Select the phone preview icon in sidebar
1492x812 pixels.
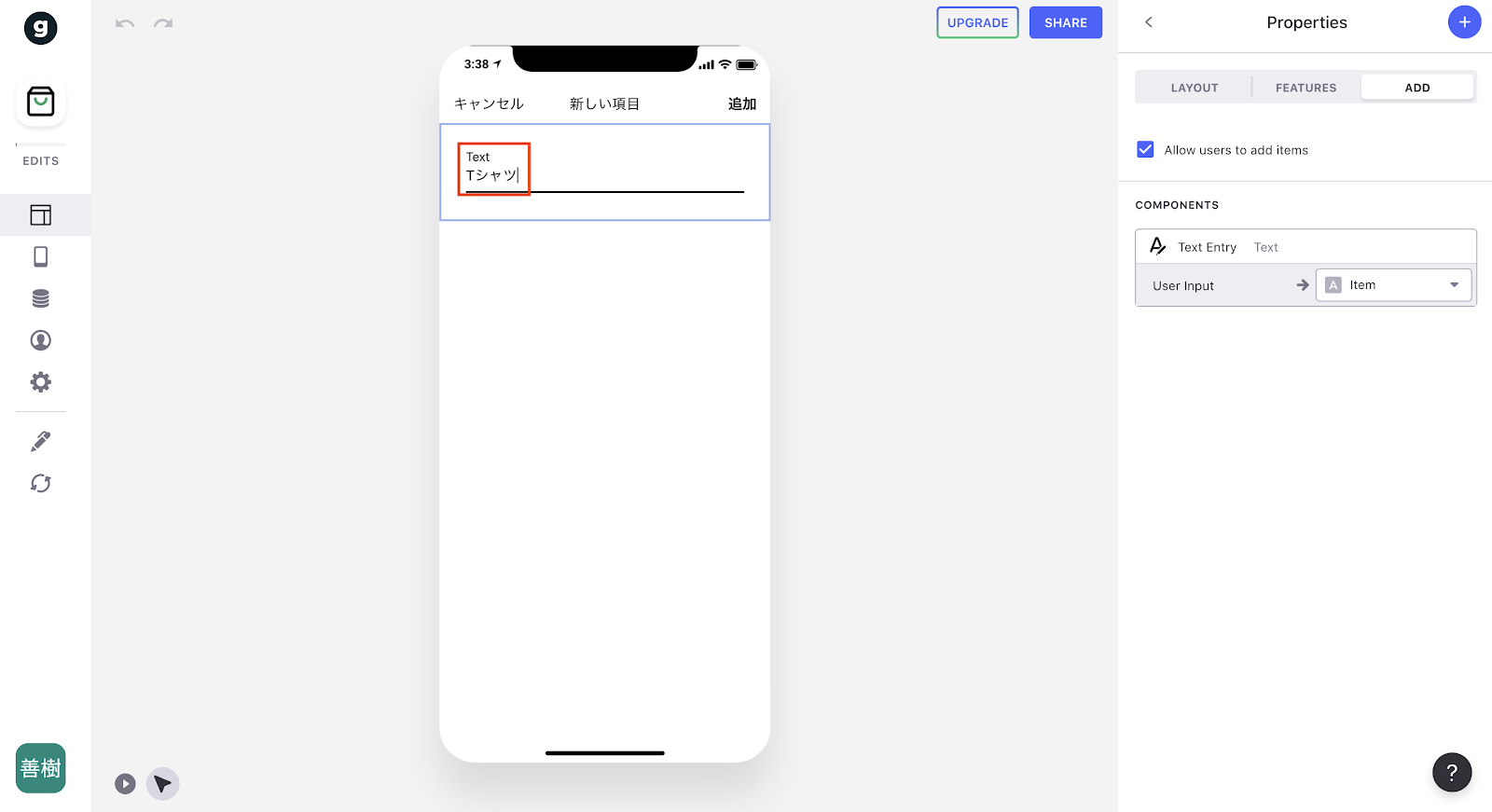click(41, 256)
